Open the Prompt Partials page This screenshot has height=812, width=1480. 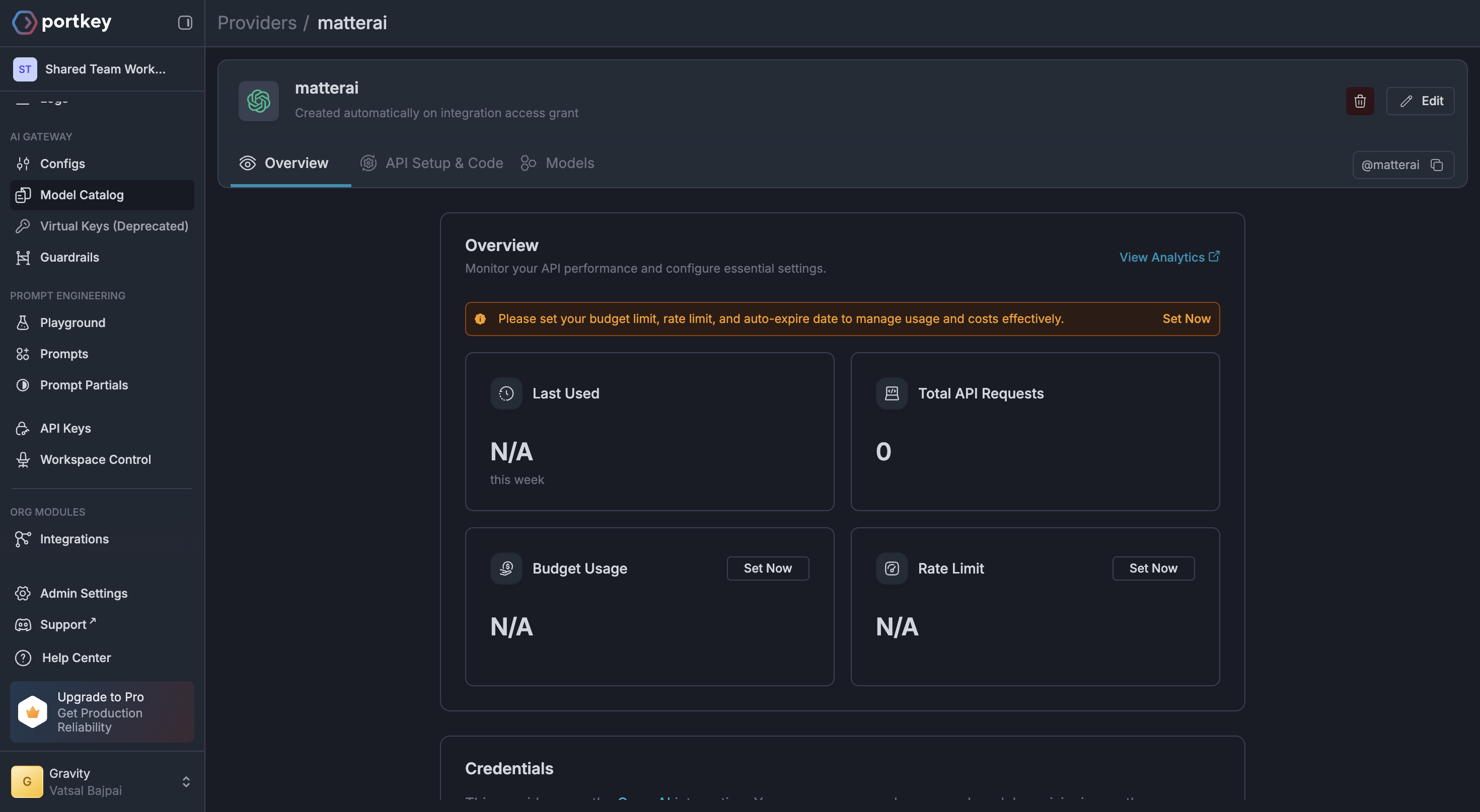coord(84,385)
